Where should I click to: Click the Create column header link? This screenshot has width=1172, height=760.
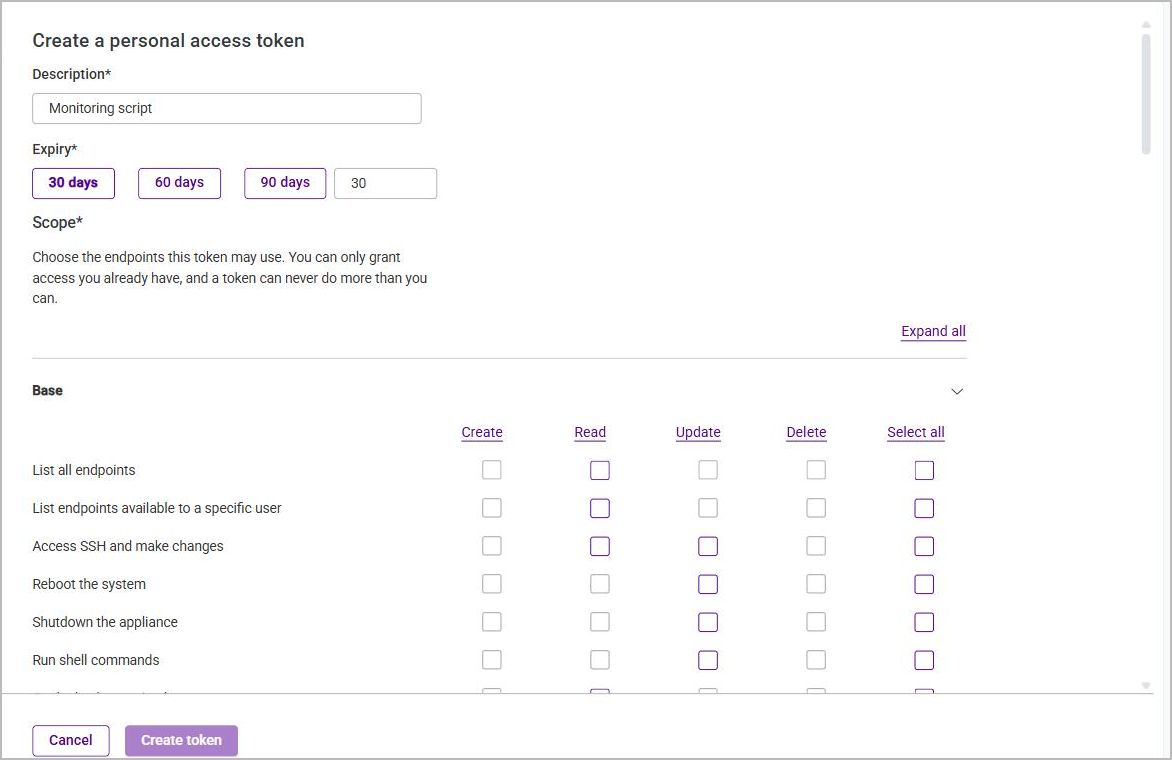coord(482,432)
